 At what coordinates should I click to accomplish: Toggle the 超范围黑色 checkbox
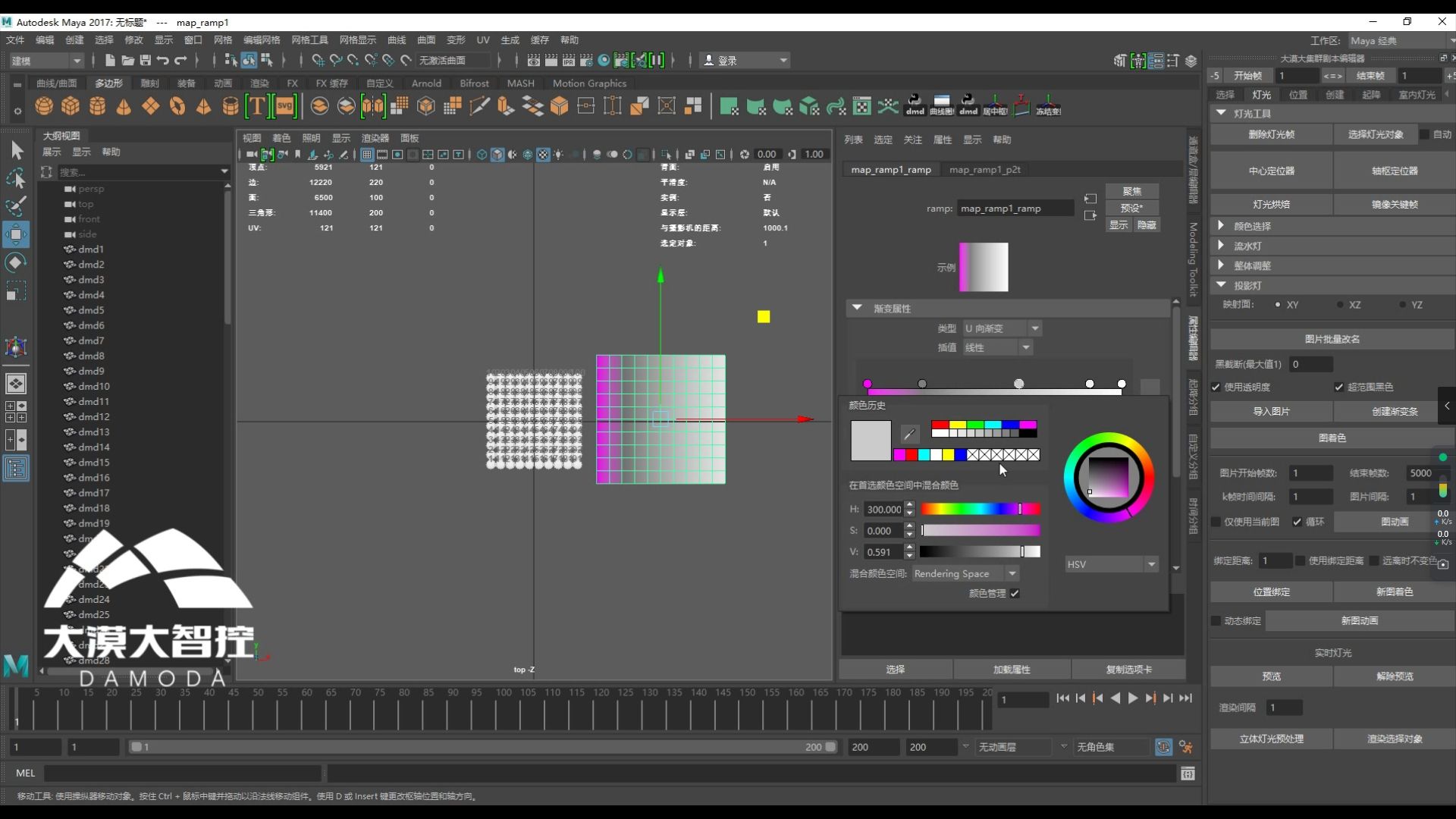pos(1339,387)
